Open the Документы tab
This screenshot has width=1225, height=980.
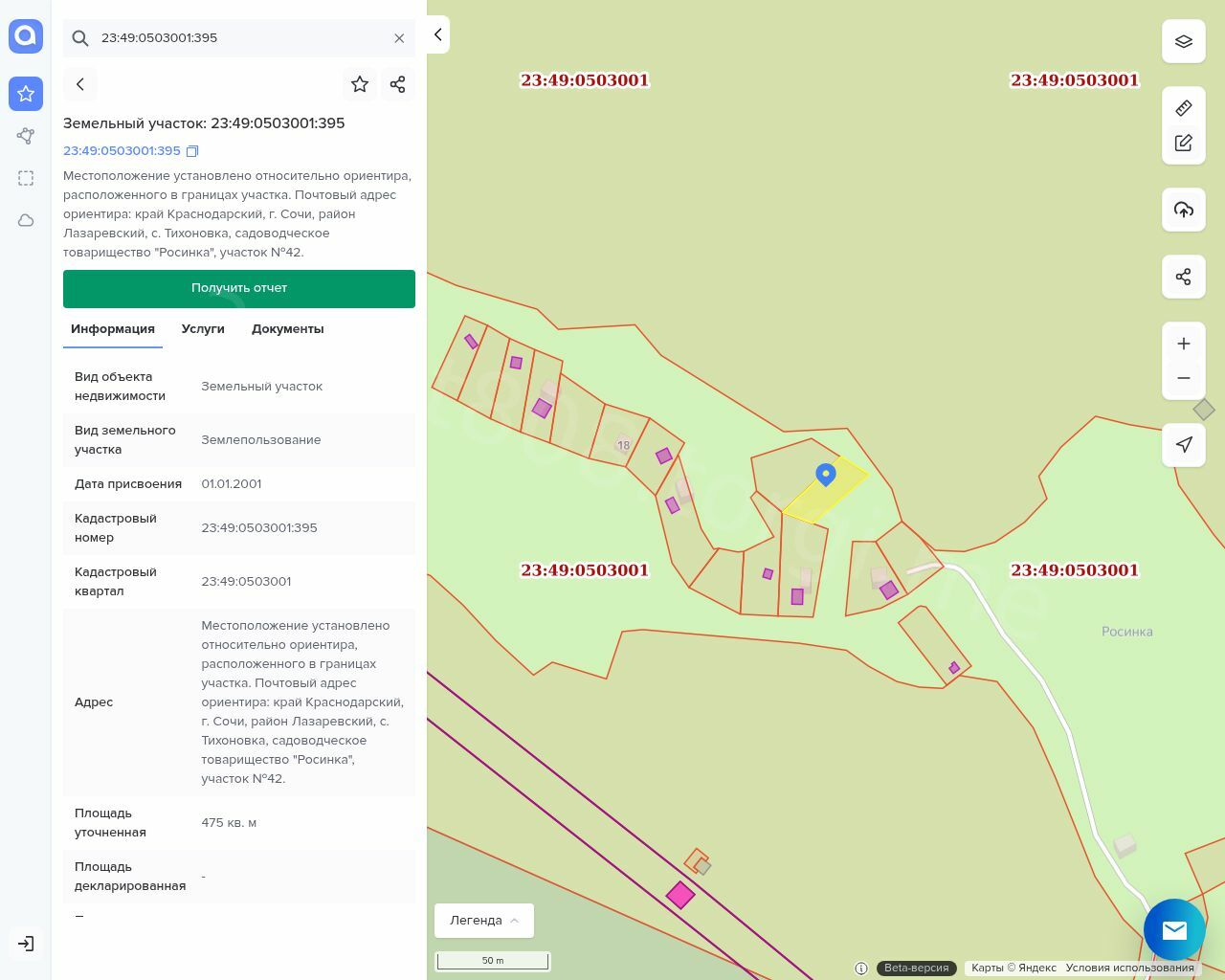(x=287, y=329)
